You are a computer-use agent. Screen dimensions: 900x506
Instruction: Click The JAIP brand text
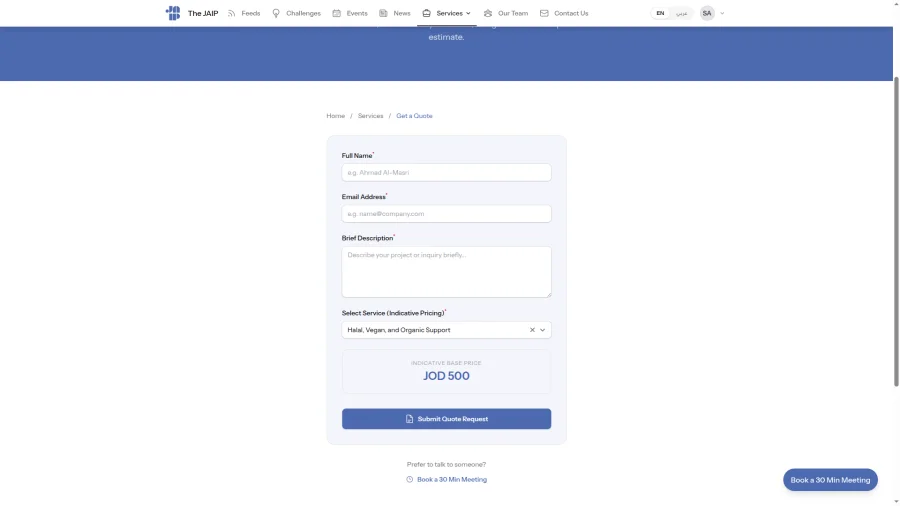pos(203,13)
